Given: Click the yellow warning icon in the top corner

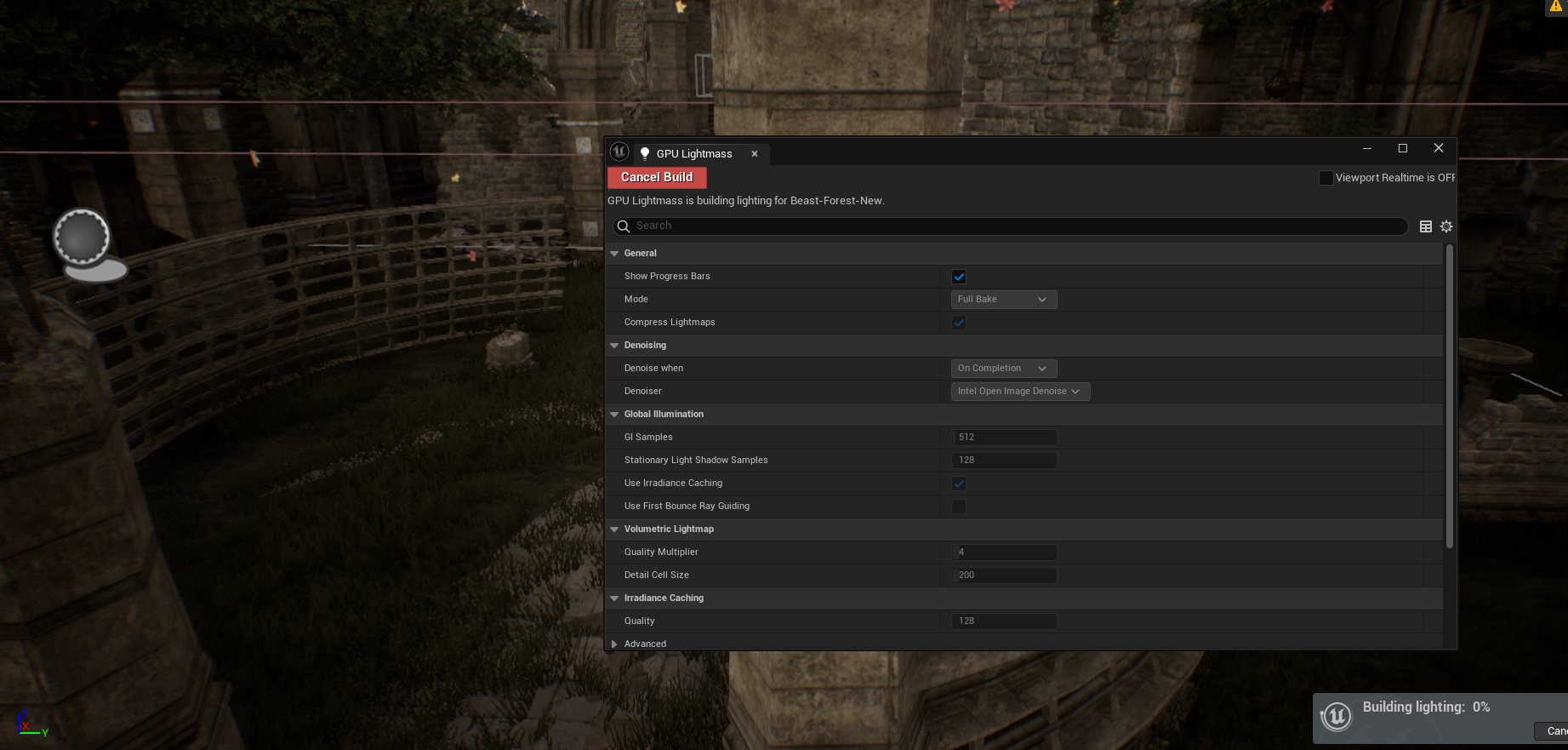Looking at the screenshot, I should click(x=1556, y=6).
